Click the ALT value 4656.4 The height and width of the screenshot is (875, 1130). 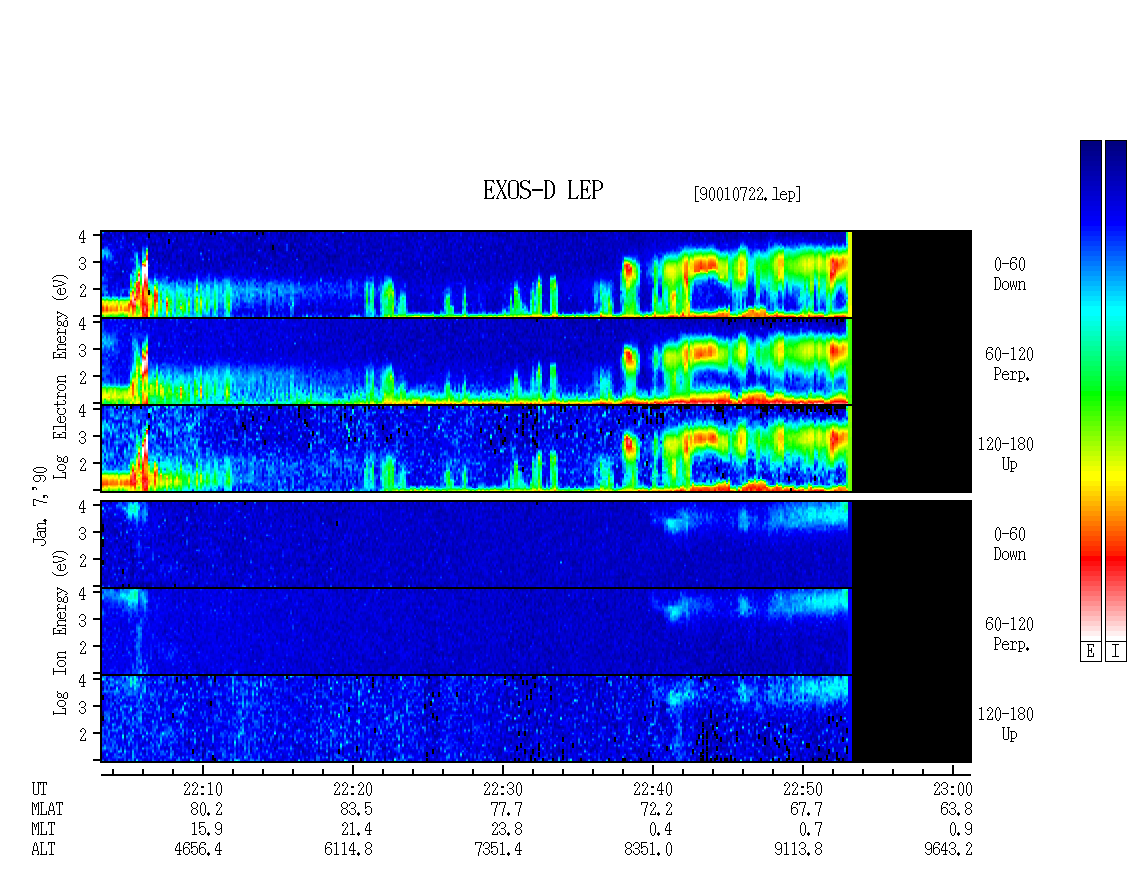[198, 850]
